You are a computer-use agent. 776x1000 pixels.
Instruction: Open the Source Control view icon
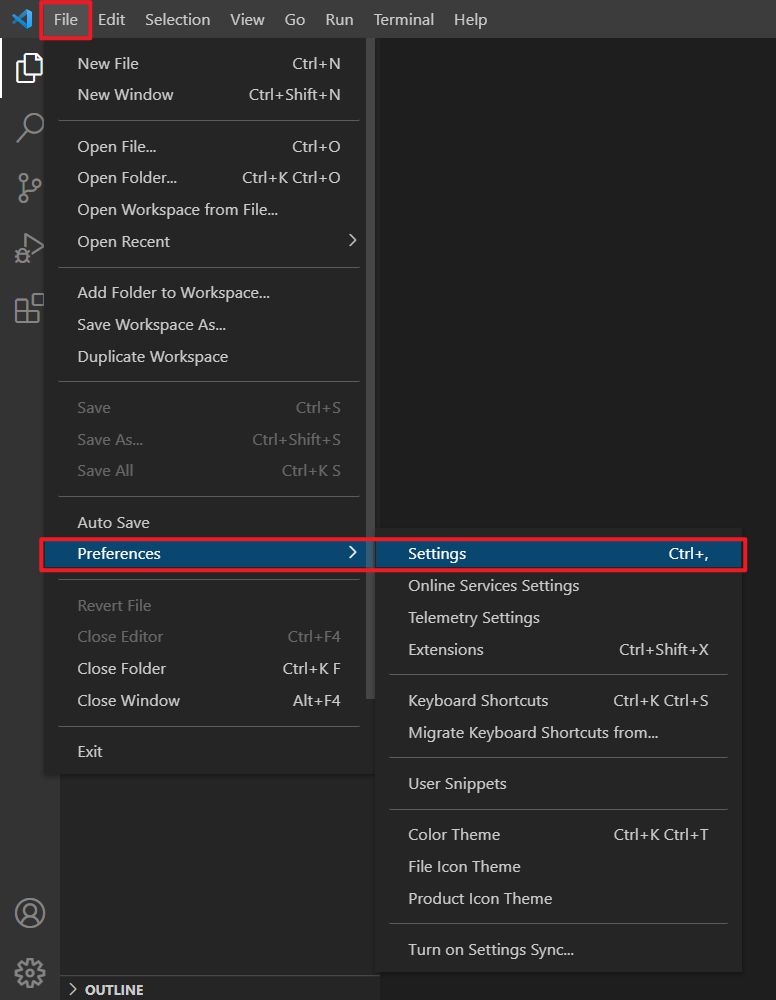[29, 188]
